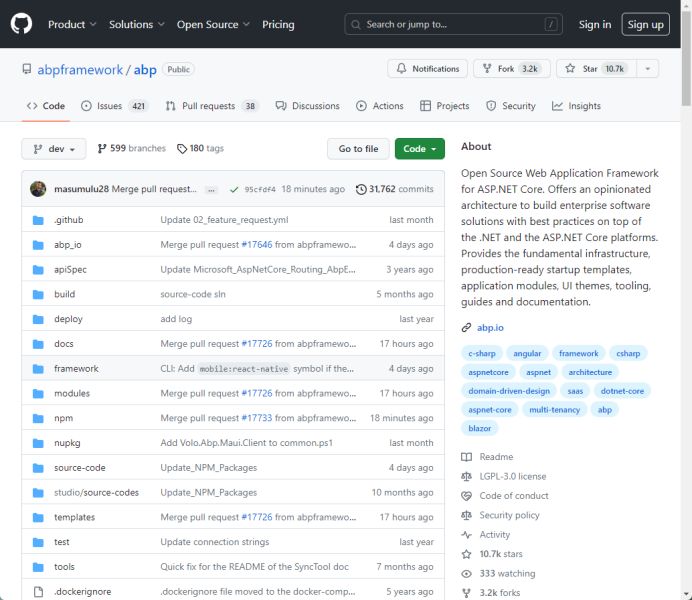Open the Security tab

point(511,106)
